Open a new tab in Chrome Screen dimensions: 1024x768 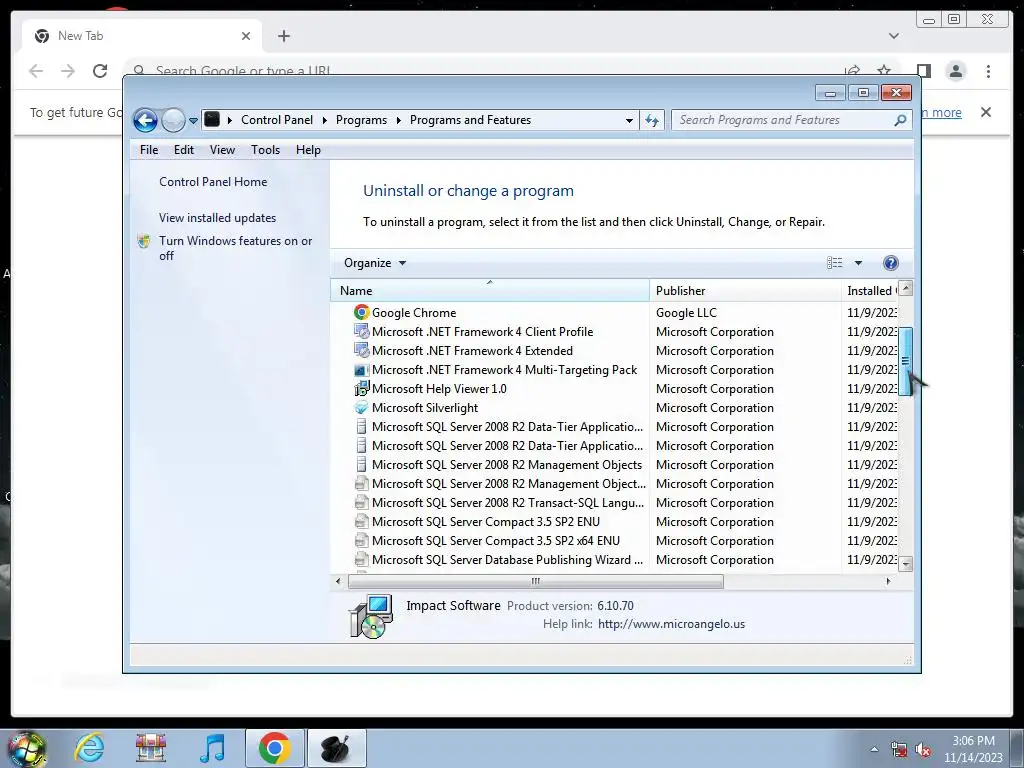coord(283,36)
